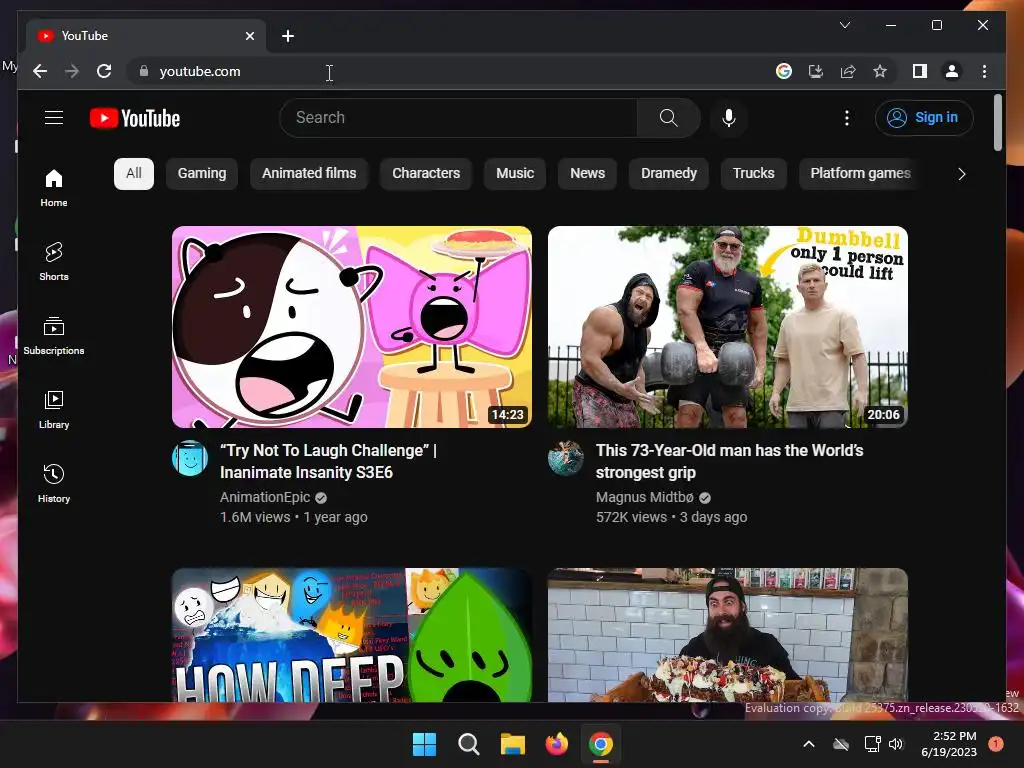Select the Trucks chip
Viewport: 1024px width, 768px height.
(x=754, y=173)
